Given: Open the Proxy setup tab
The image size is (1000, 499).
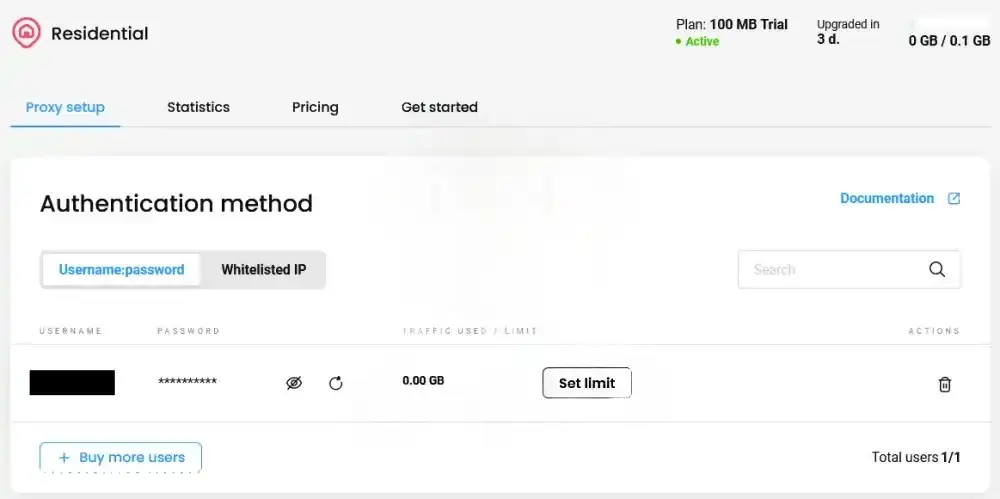Looking at the screenshot, I should [65, 107].
